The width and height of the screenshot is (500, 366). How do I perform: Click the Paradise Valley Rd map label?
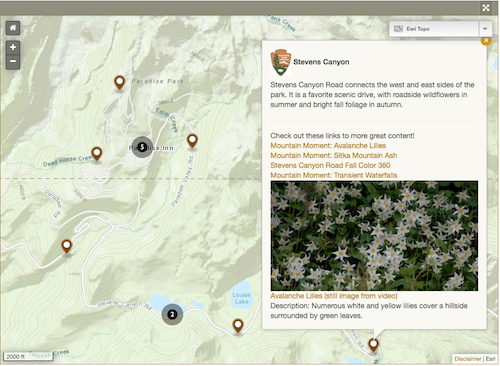tap(182, 181)
